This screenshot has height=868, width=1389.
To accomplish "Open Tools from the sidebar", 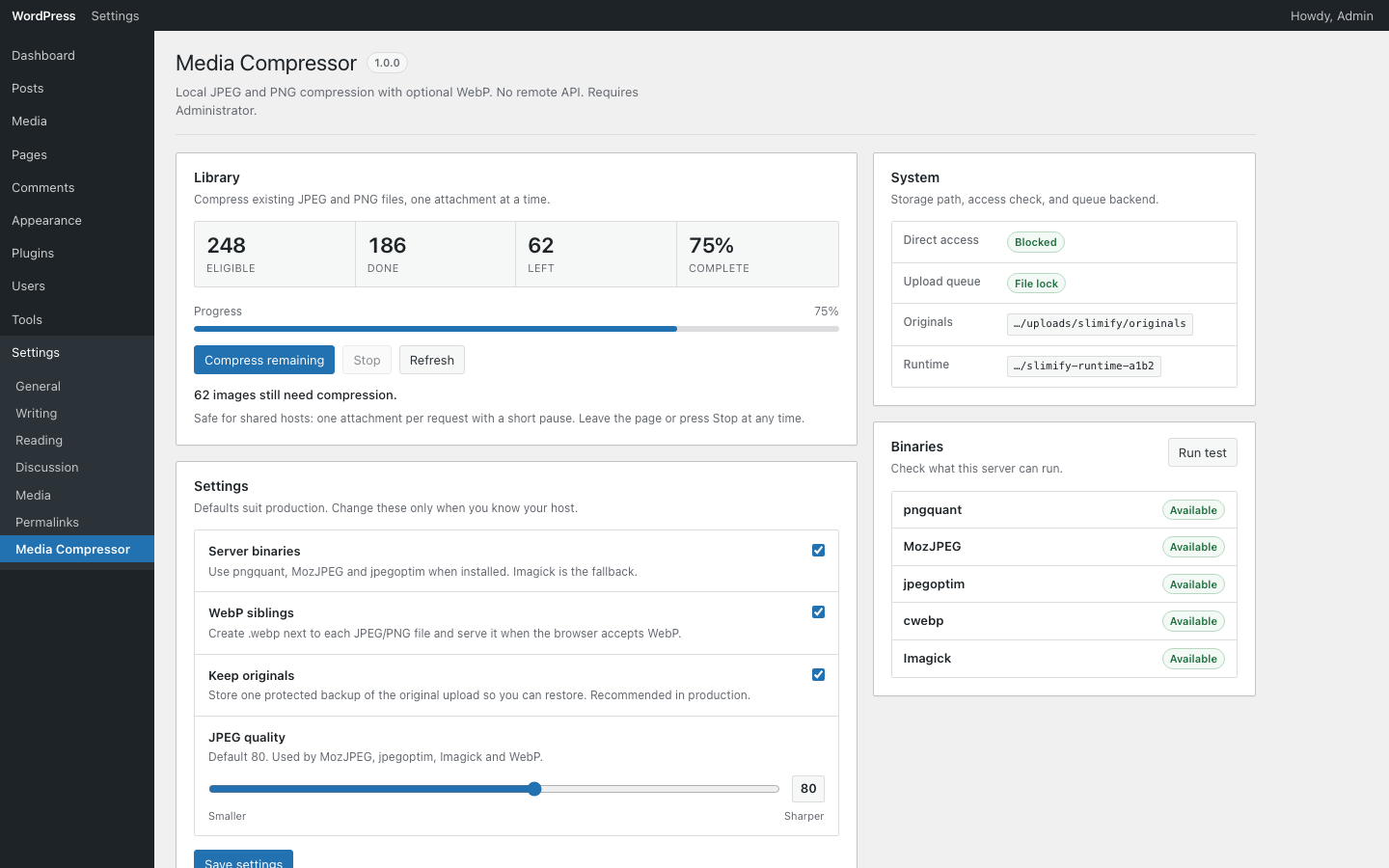I will pyautogui.click(x=77, y=319).
